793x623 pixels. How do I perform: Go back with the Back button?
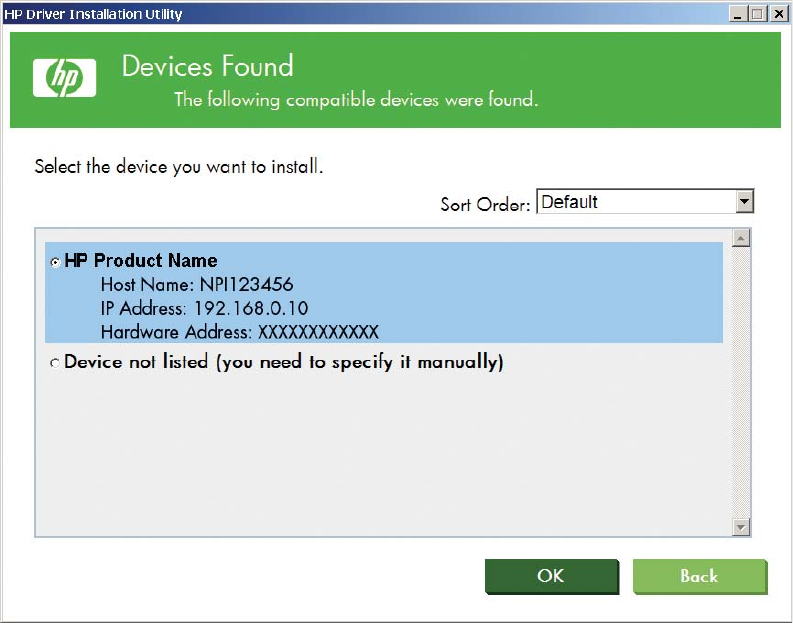pos(699,576)
